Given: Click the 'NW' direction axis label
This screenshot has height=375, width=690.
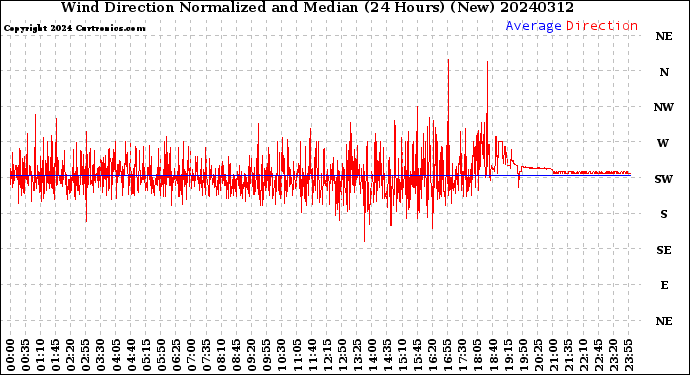Looking at the screenshot, I should pyautogui.click(x=664, y=107).
